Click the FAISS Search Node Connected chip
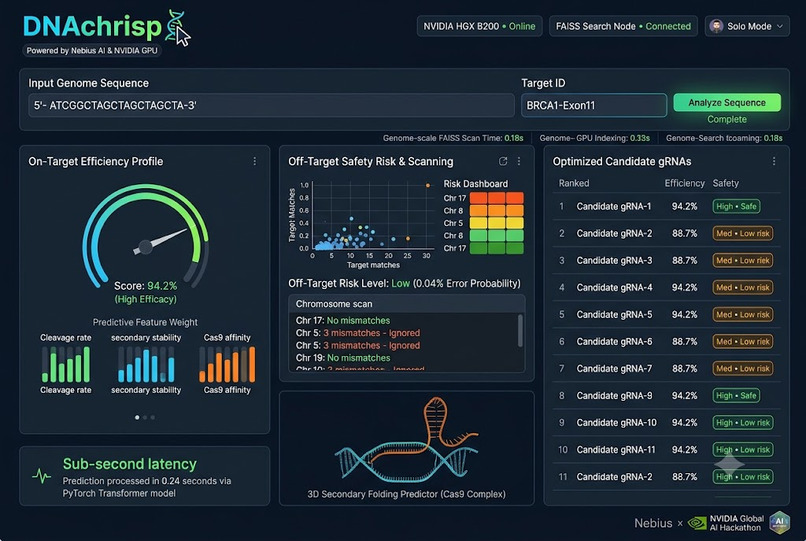 623,26
